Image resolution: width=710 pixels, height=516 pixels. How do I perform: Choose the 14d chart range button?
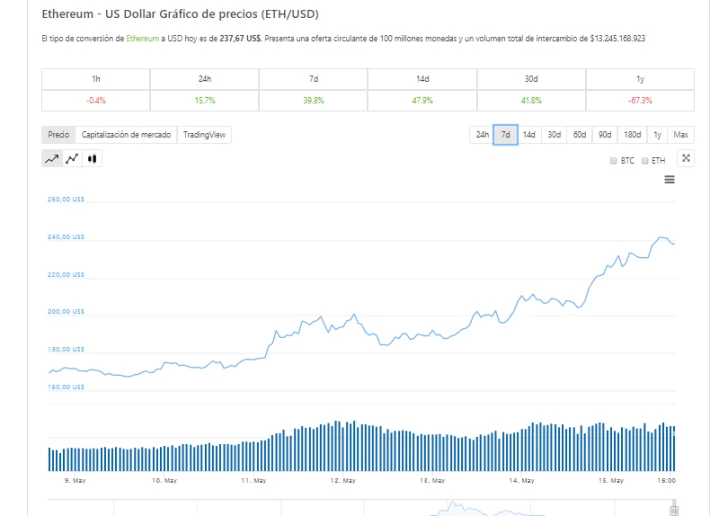coord(529,135)
